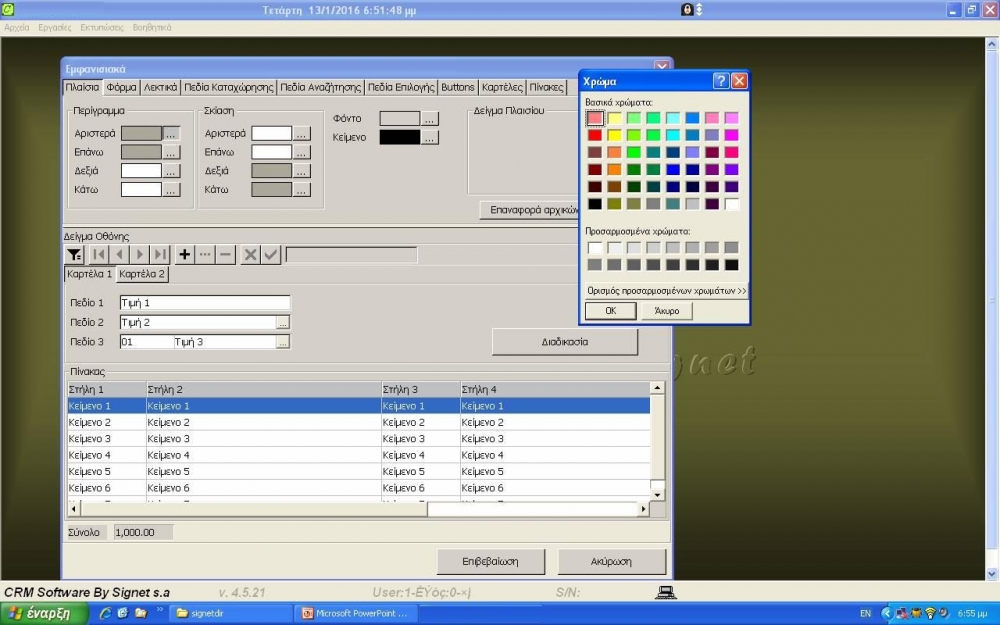Screen dimensions: 1000x625
Task: Pick white swatch in basic colors
Action: point(732,204)
